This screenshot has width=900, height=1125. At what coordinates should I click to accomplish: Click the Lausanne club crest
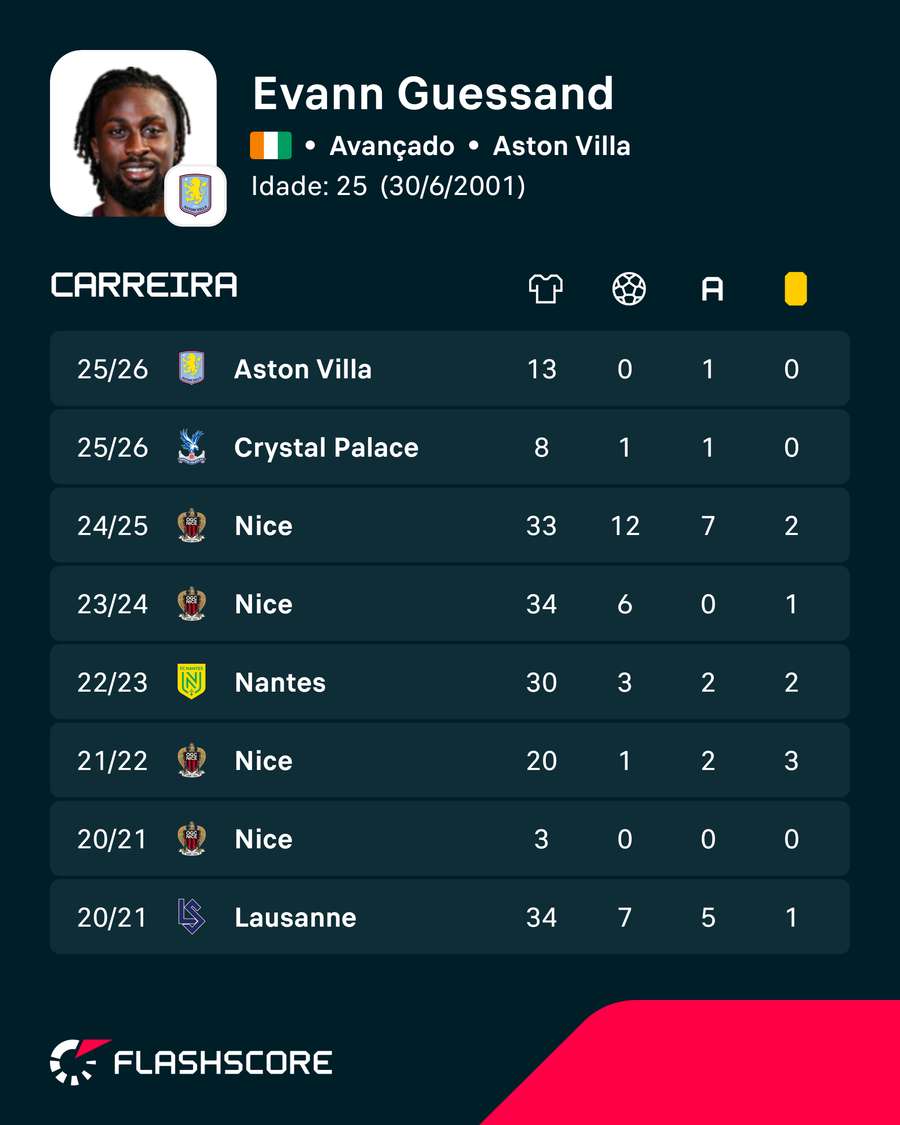pos(192,917)
